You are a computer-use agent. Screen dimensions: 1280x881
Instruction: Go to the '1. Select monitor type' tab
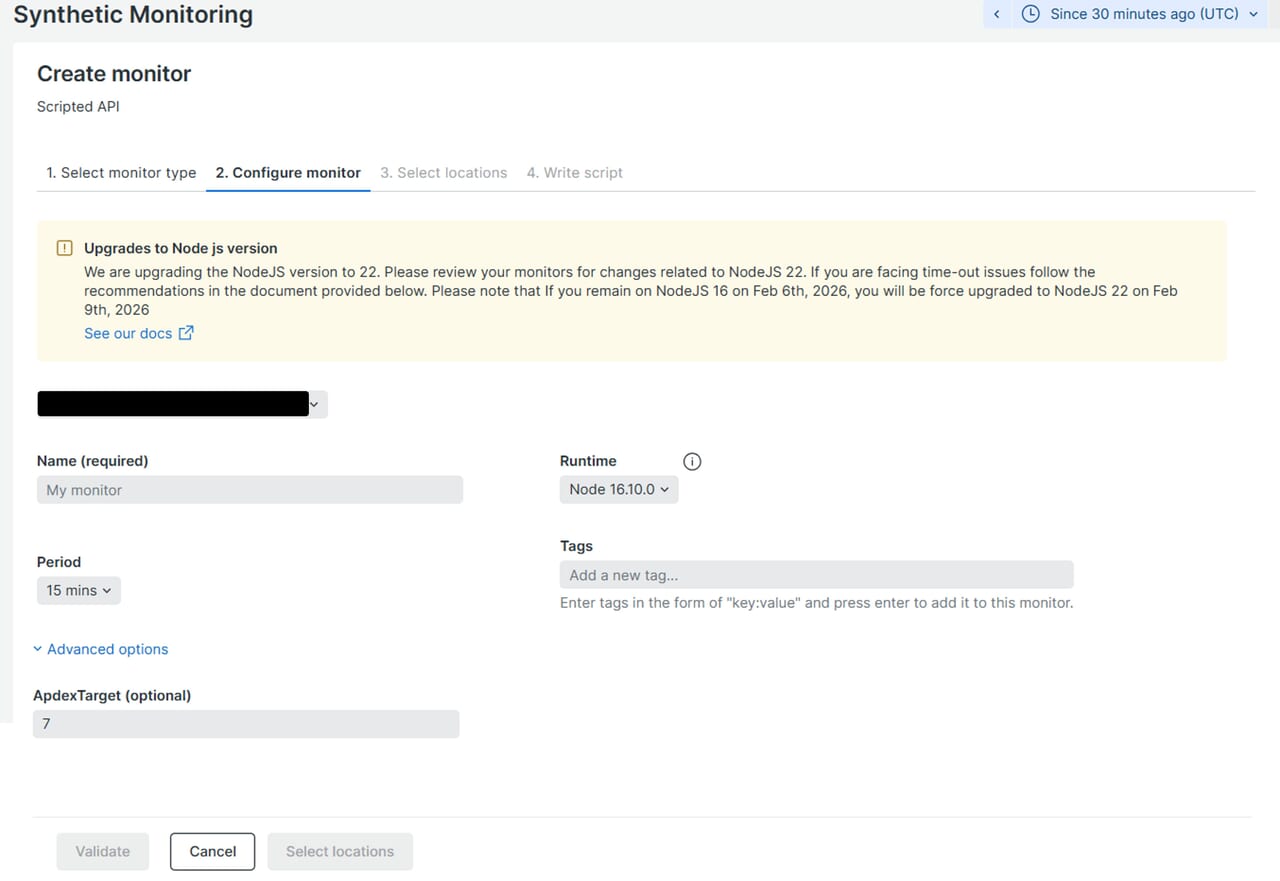point(121,173)
